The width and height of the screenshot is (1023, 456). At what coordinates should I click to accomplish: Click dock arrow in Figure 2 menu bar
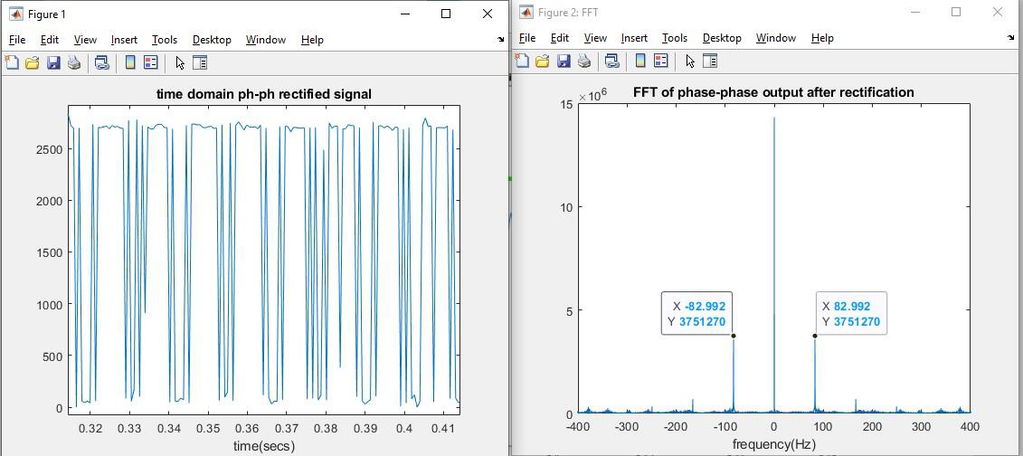(x=1011, y=38)
